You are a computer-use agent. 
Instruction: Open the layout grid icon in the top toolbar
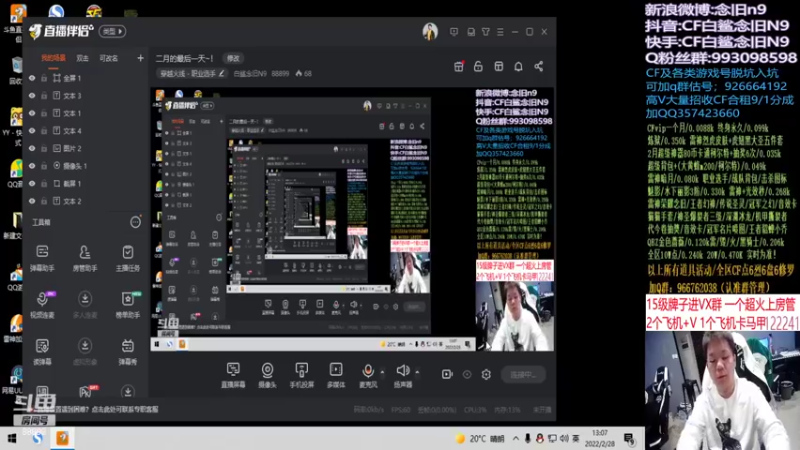click(498, 66)
